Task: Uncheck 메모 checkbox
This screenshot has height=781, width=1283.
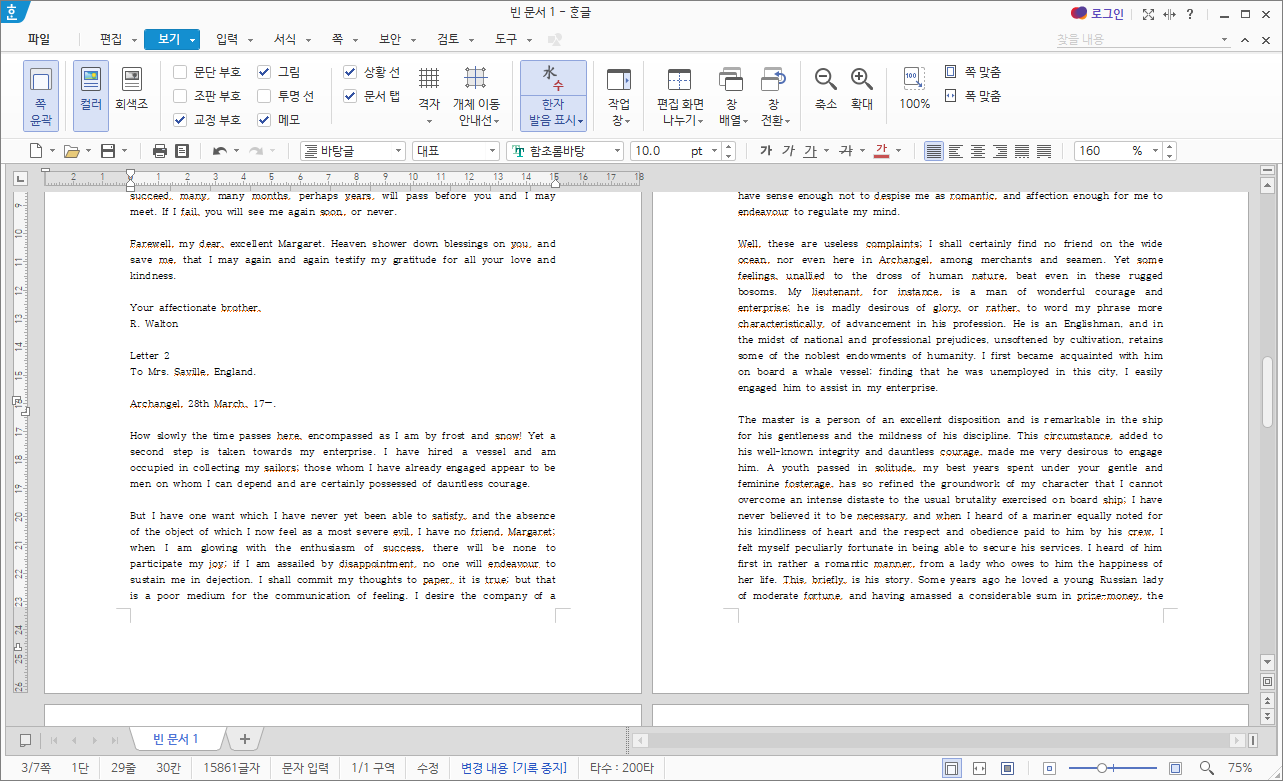Action: [264, 120]
